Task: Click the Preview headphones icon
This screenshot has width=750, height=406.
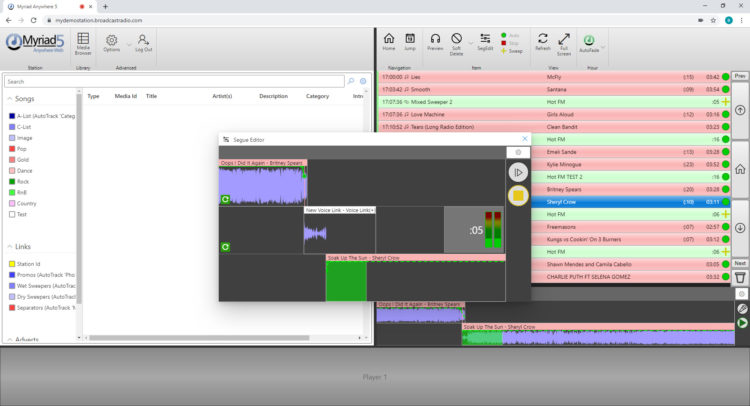Action: [x=435, y=42]
